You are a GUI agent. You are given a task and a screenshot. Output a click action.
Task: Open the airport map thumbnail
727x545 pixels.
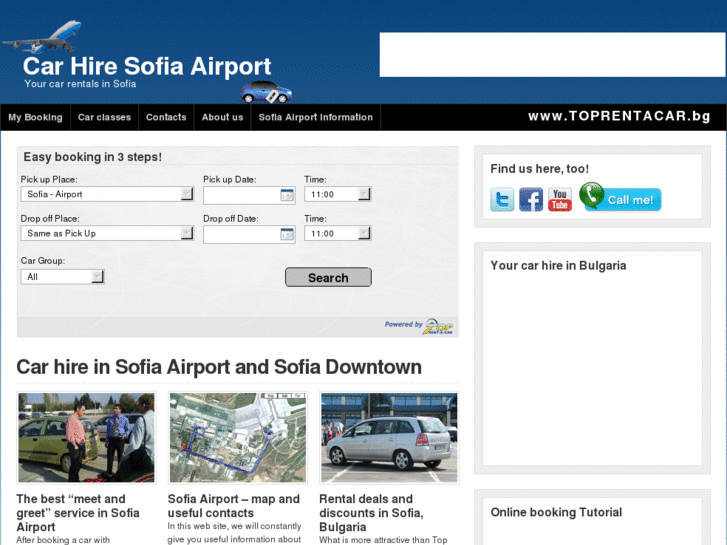pos(238,438)
